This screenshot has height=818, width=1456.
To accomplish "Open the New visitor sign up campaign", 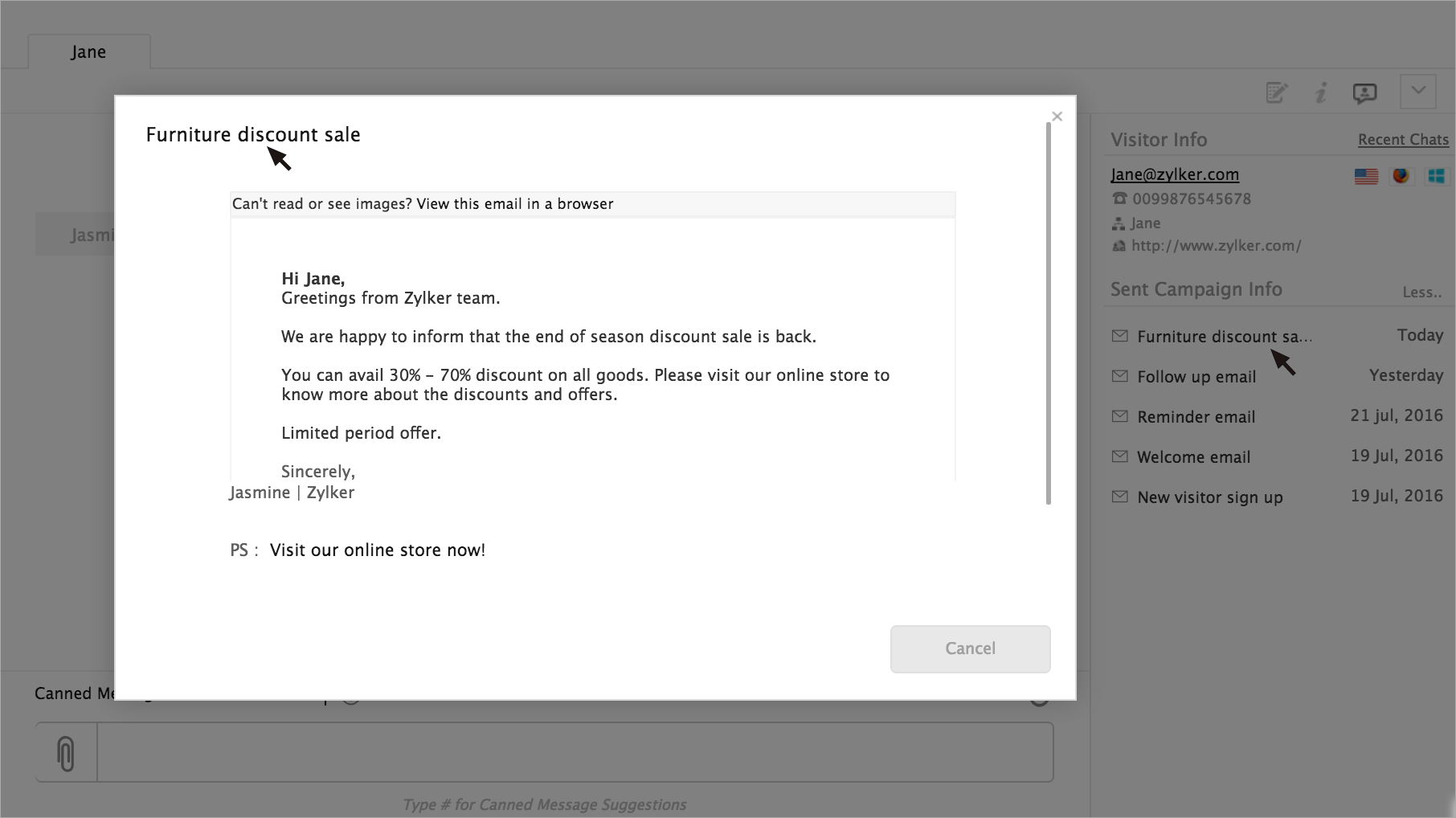I will pyautogui.click(x=1209, y=497).
